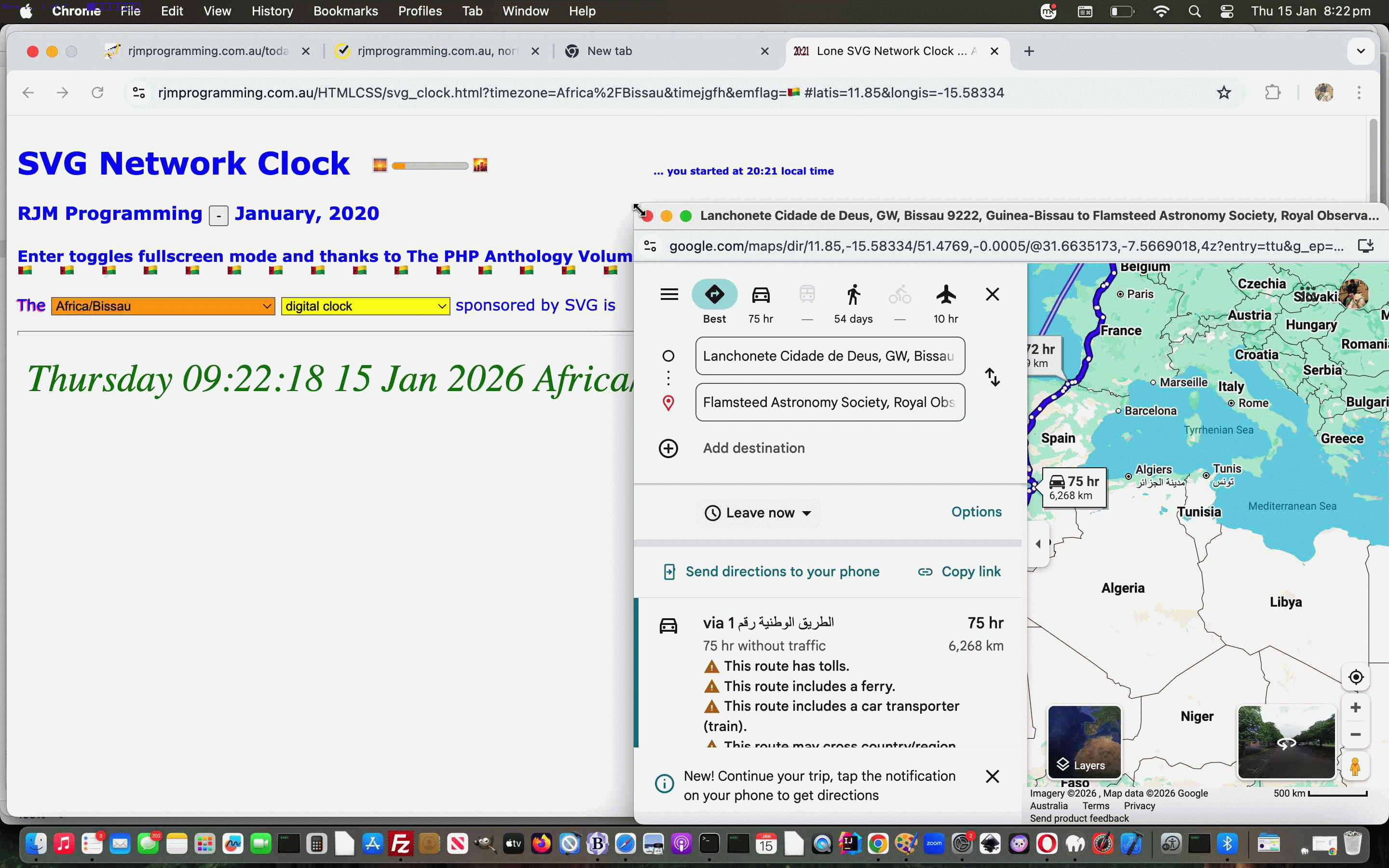
Task: Open the Africa/Bissau timezone dropdown
Action: point(163,306)
